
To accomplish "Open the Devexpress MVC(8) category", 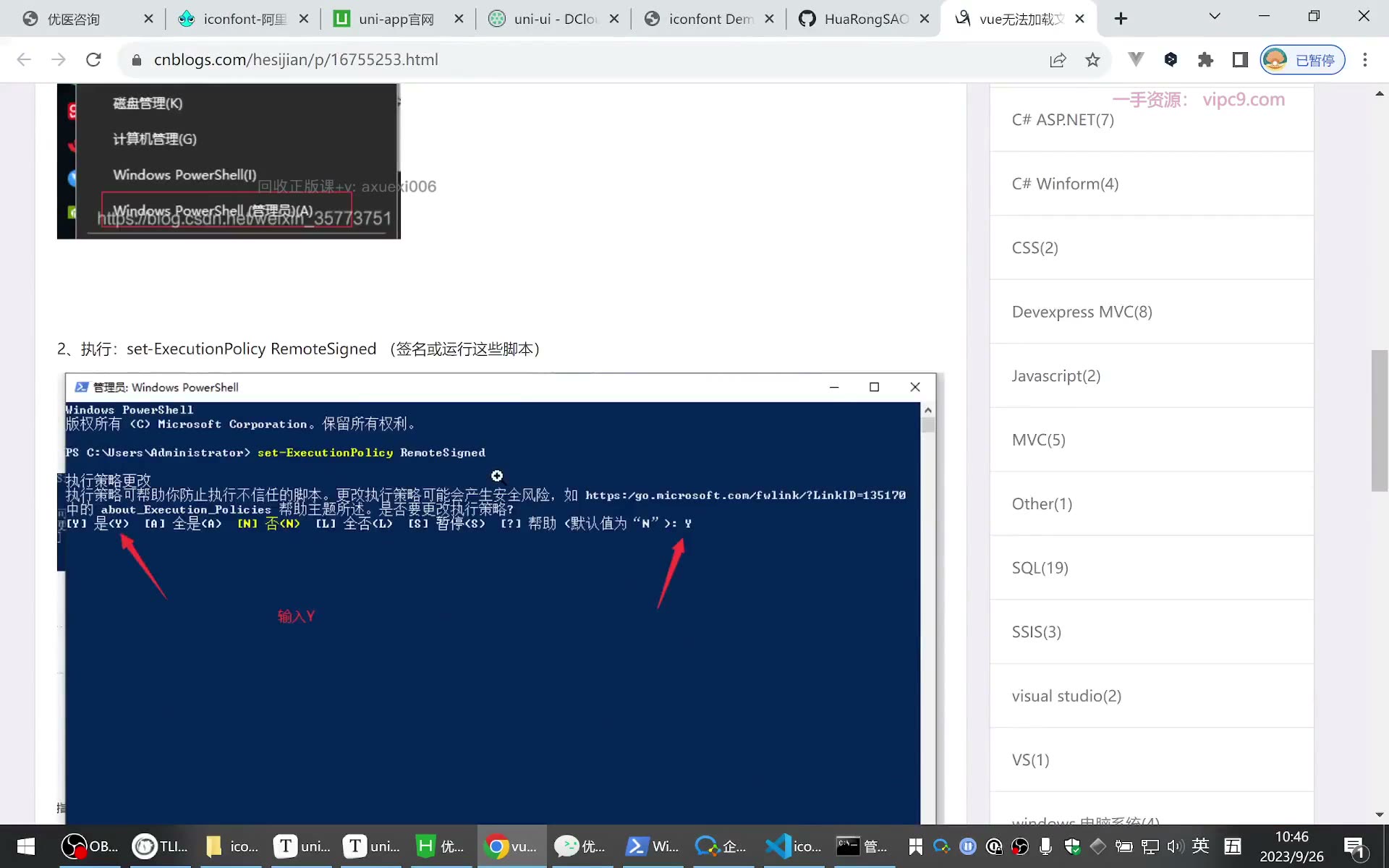I will point(1082,312).
